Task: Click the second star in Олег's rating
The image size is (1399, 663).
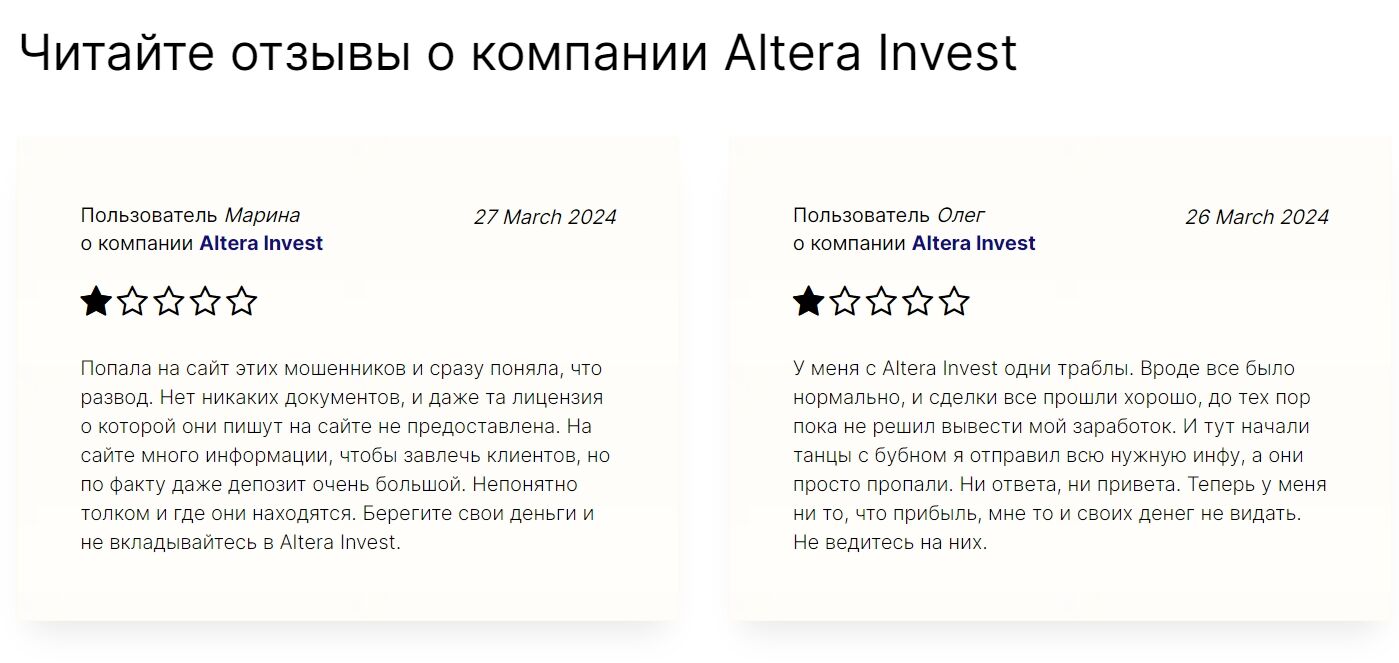Action: click(x=845, y=301)
